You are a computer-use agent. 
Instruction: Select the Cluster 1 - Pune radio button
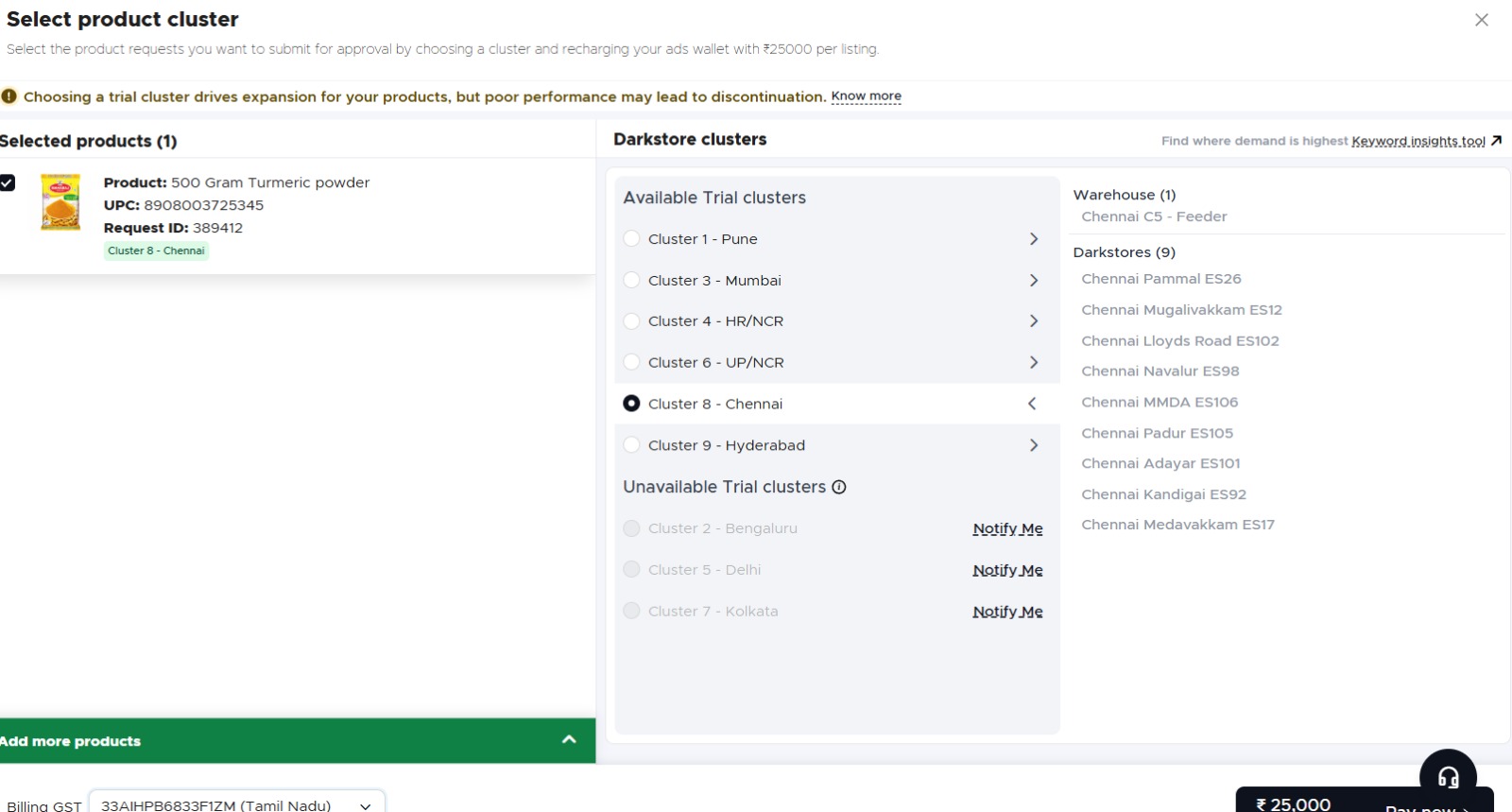tap(632, 239)
